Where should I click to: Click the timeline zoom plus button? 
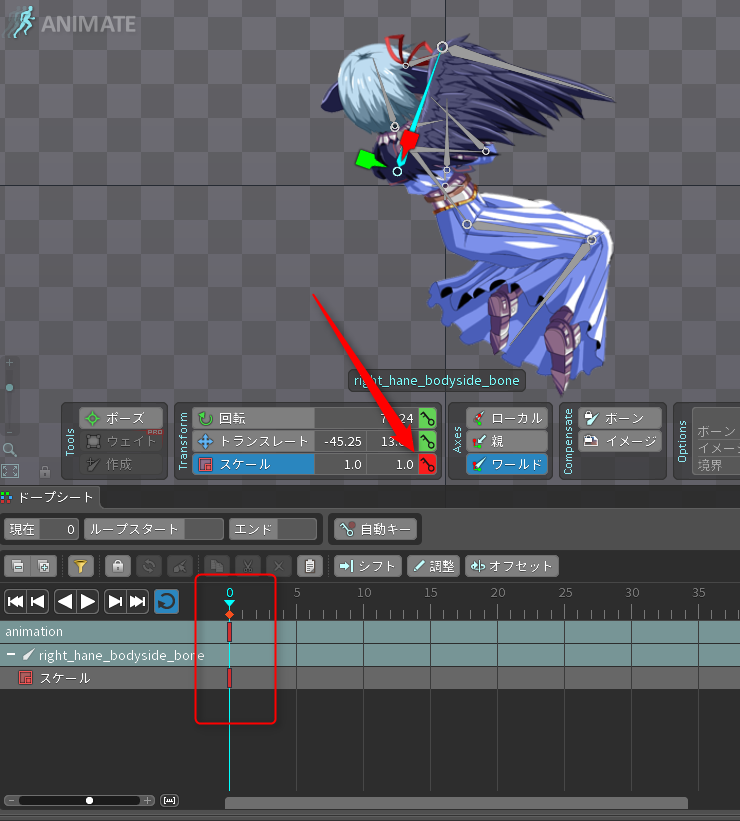tap(148, 801)
